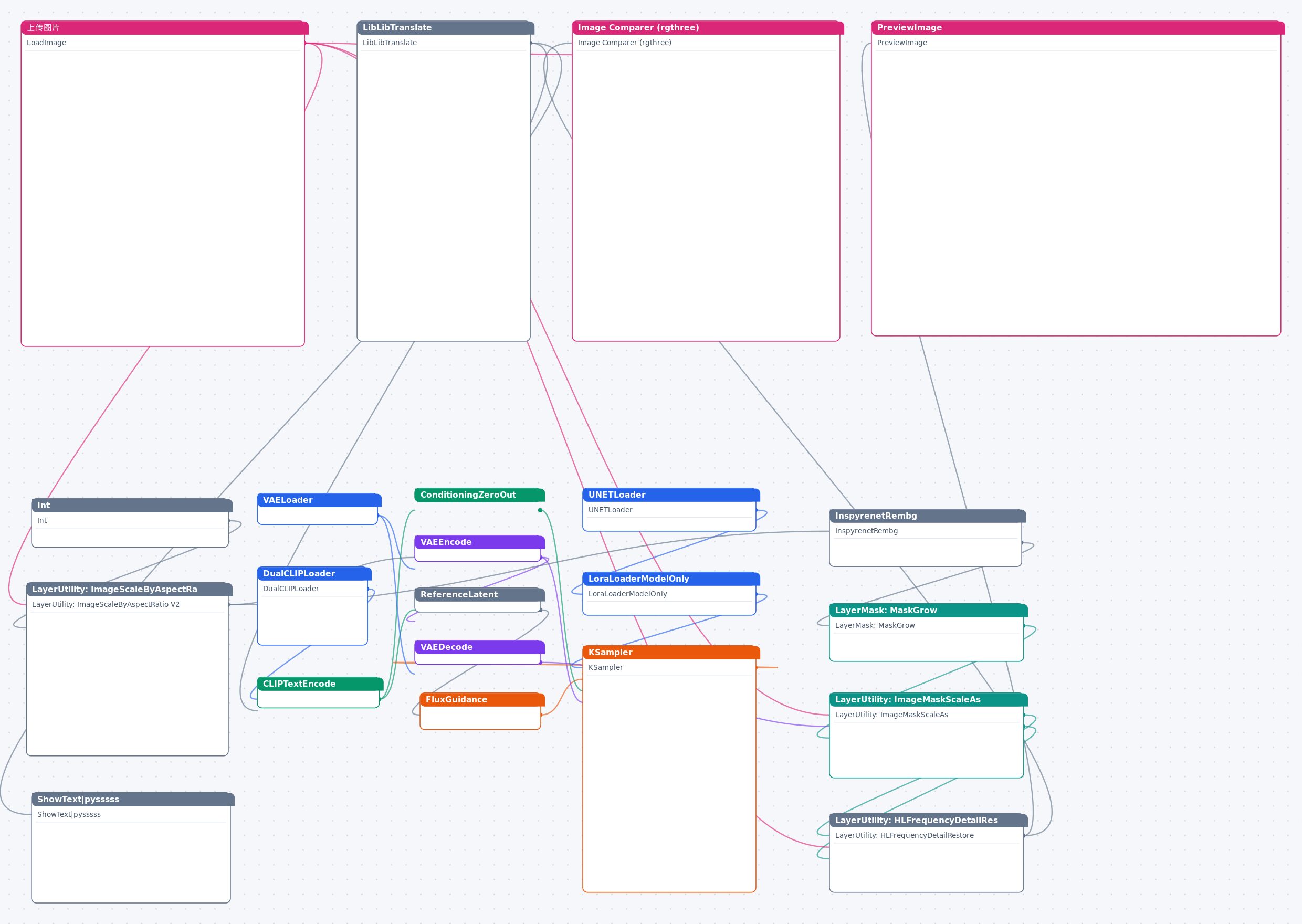This screenshot has width=1302, height=924.
Task: Select the Image Comparer (rgthree) node header
Action: [x=708, y=27]
